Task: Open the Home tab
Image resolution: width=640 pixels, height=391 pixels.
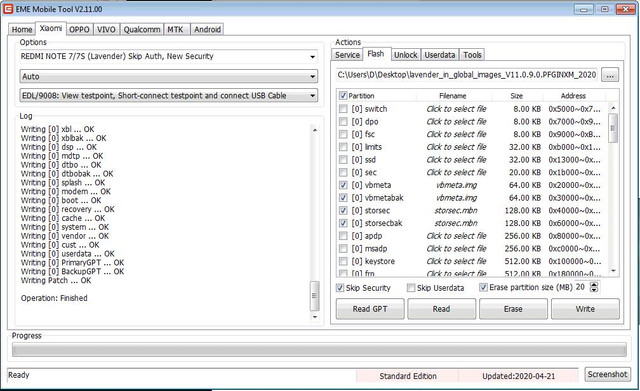Action: 22,29
